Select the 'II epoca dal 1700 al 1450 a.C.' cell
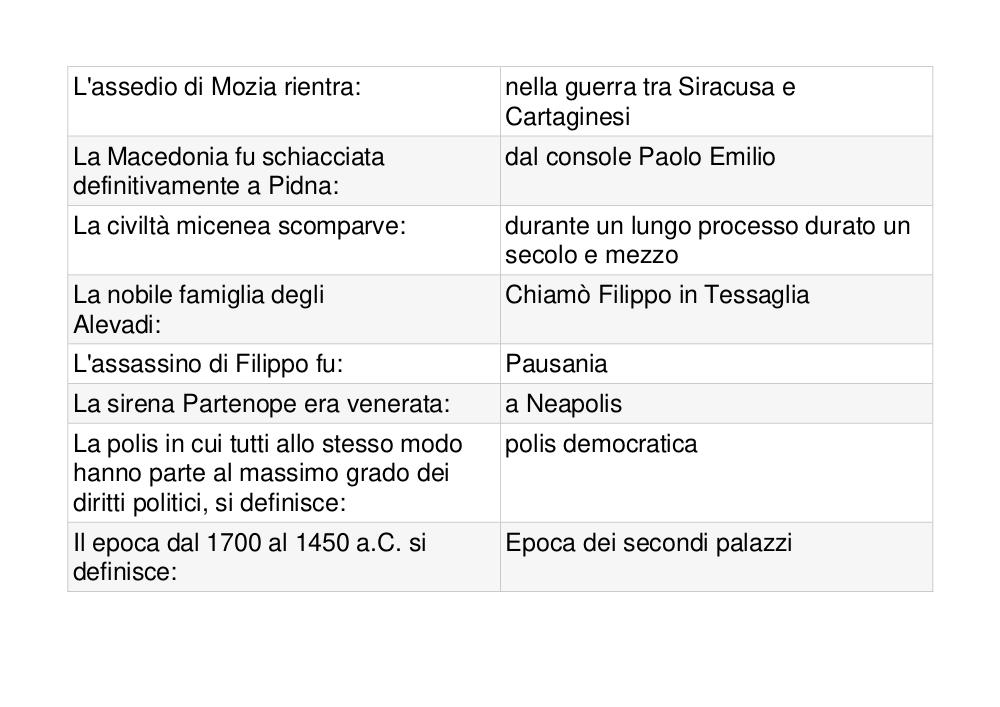Viewport: 1000px width, 707px height. (284, 557)
